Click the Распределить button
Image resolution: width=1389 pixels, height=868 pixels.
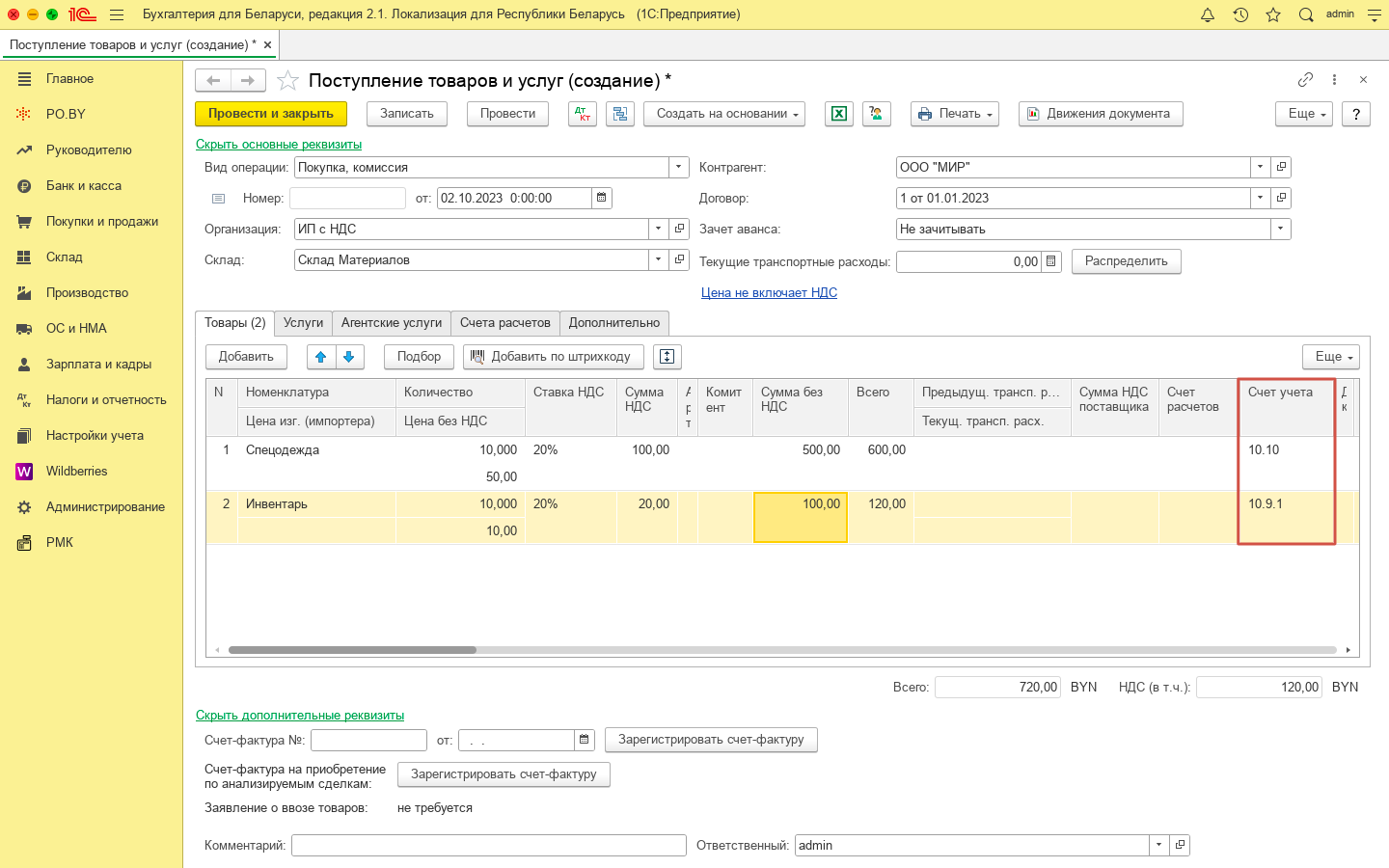[1127, 261]
